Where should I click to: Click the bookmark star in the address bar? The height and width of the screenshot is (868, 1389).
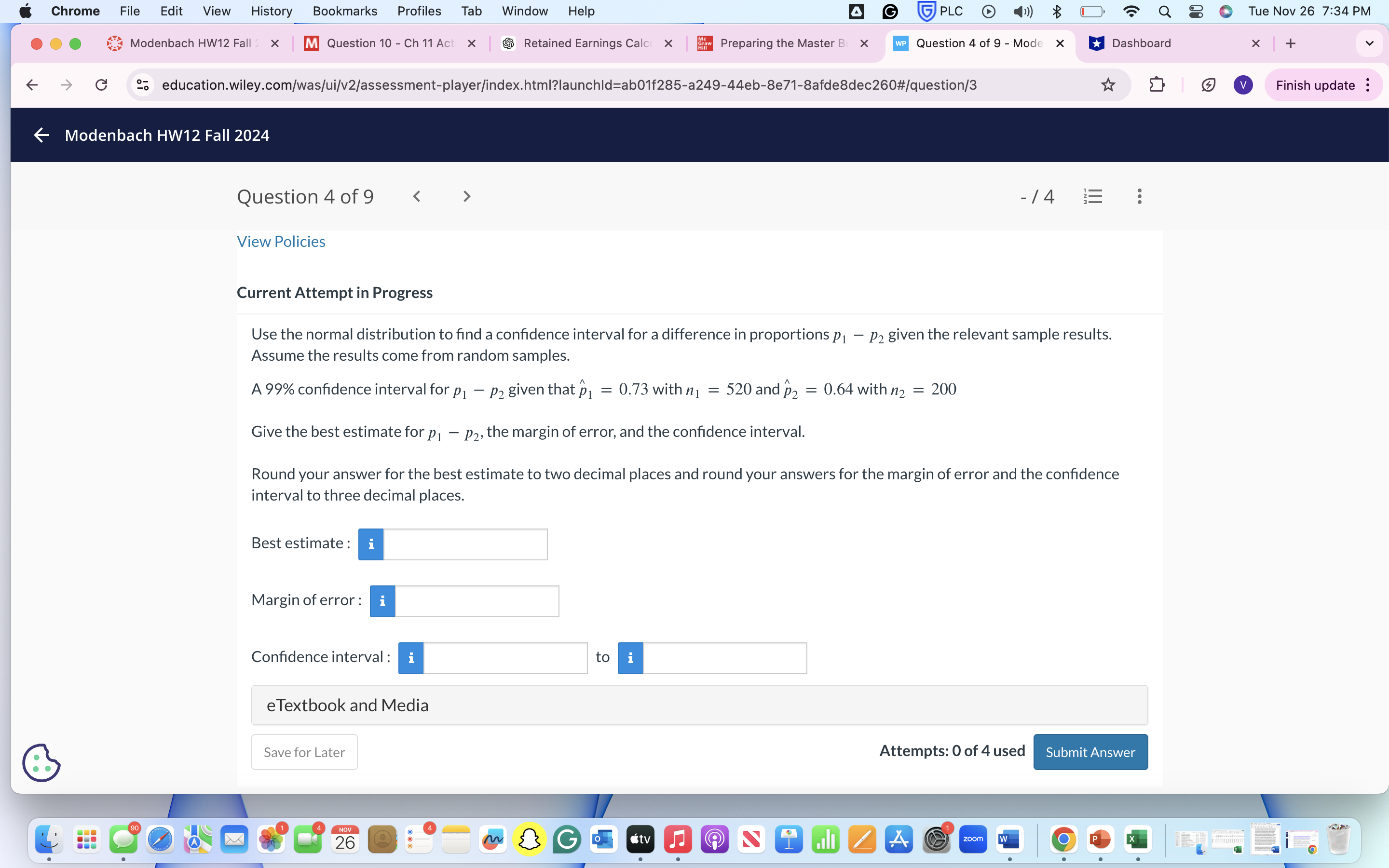(x=1107, y=84)
